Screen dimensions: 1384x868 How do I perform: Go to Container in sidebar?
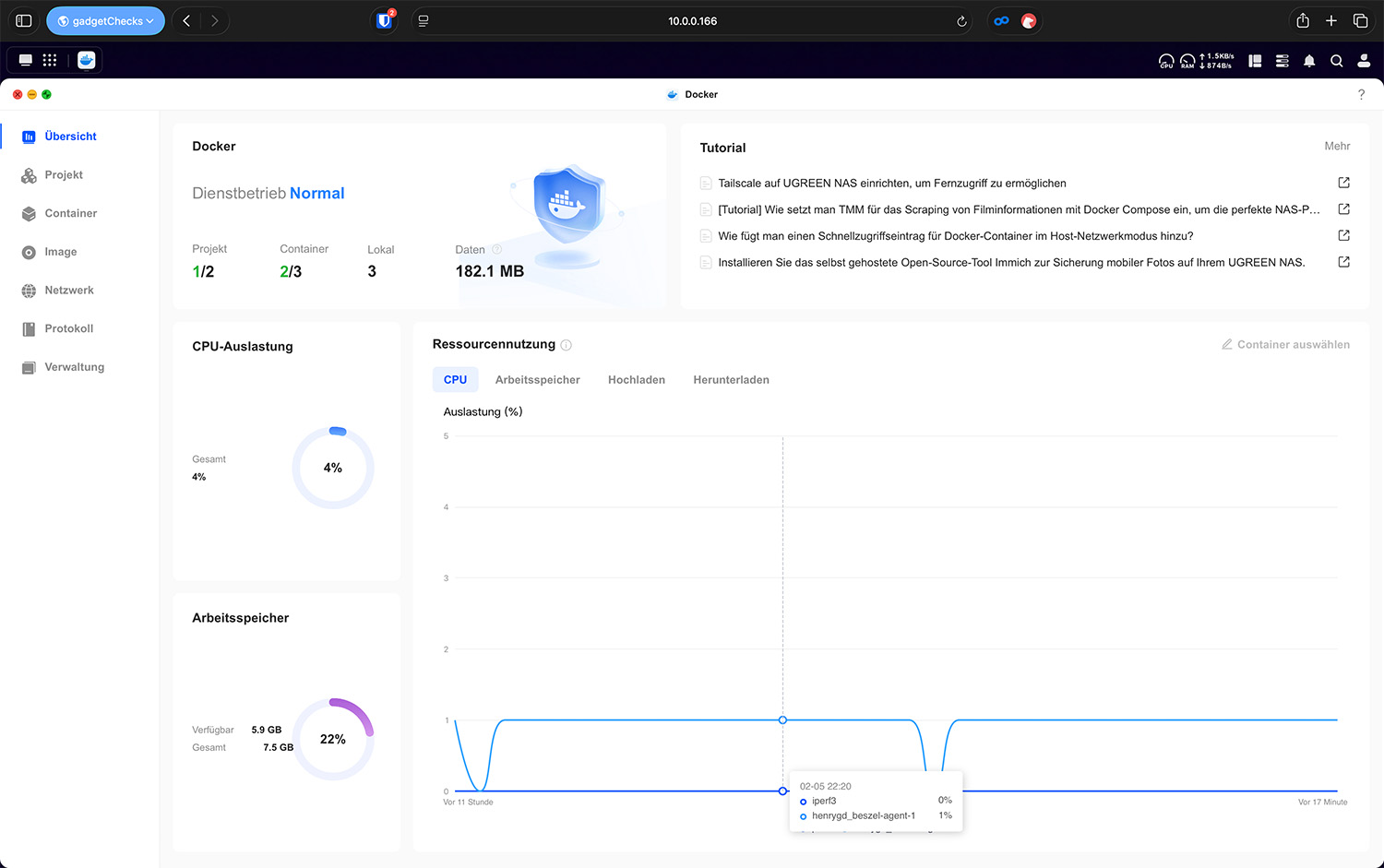pyautogui.click(x=70, y=213)
